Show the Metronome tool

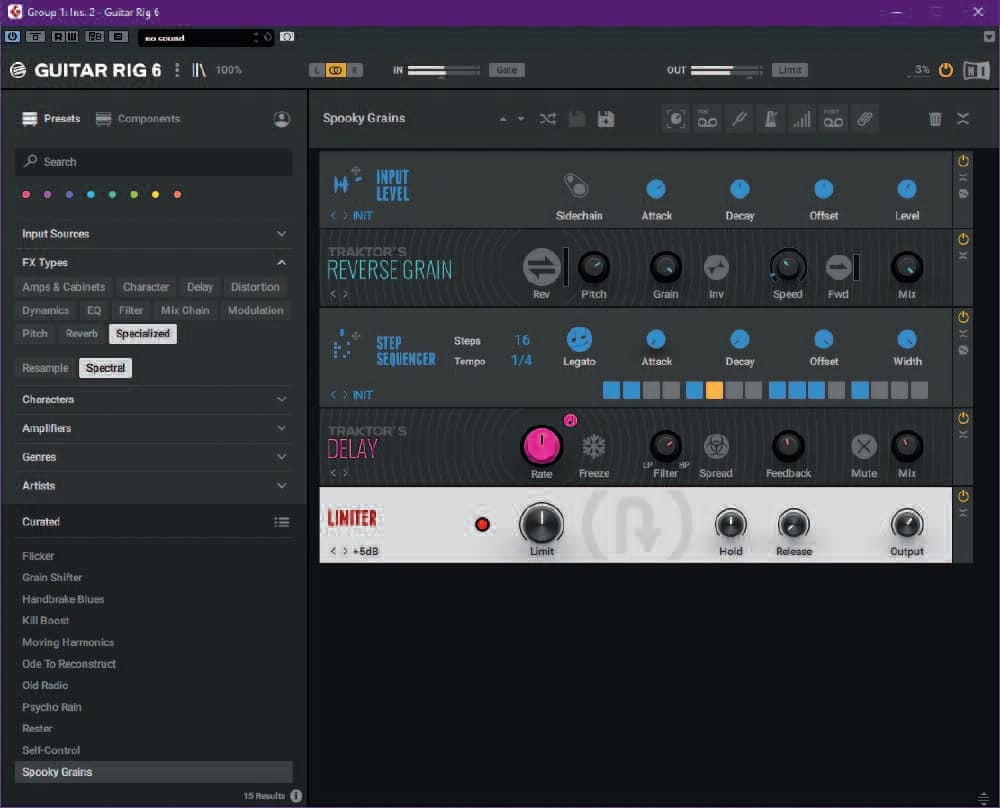click(x=770, y=119)
